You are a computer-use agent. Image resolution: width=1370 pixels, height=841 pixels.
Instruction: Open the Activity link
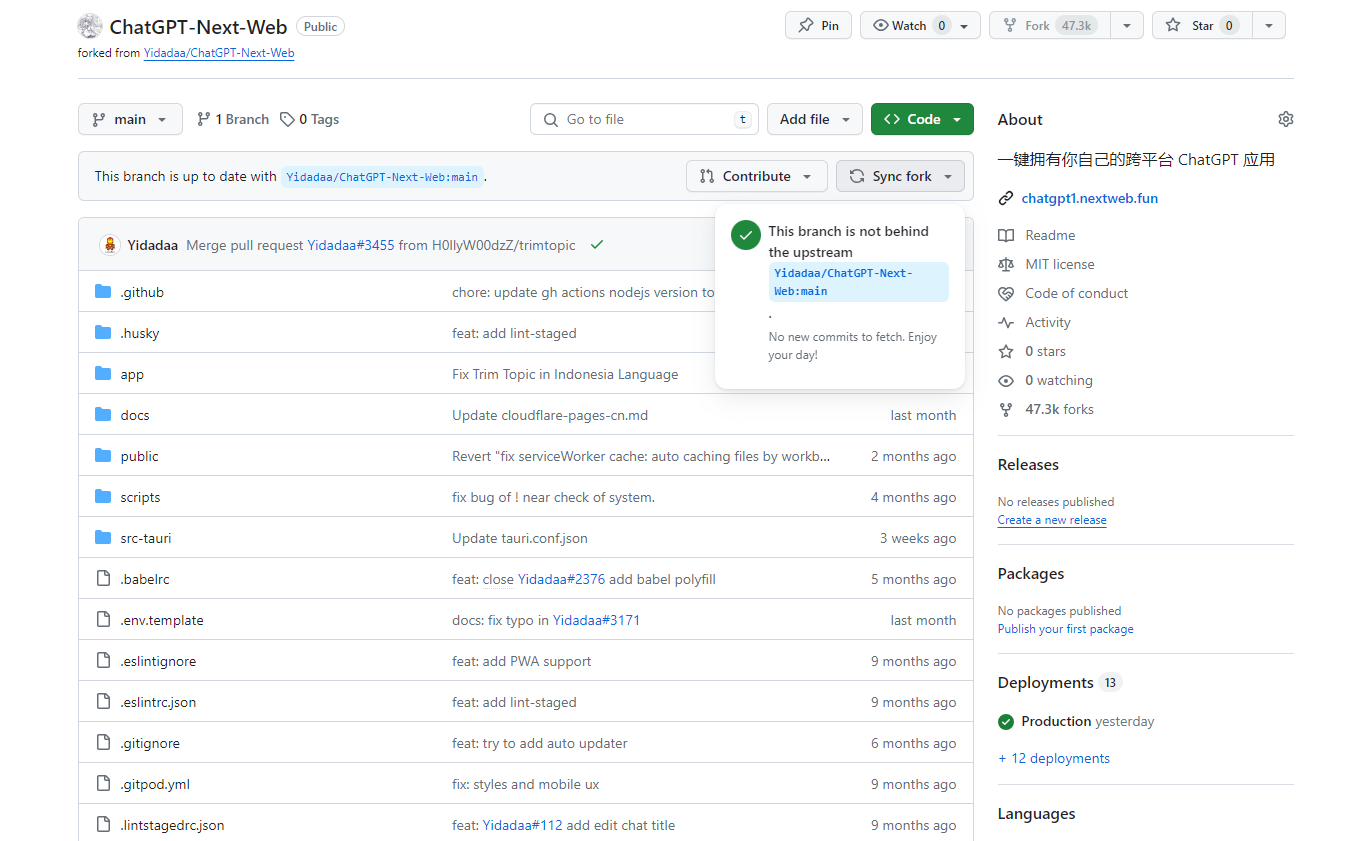(1048, 322)
